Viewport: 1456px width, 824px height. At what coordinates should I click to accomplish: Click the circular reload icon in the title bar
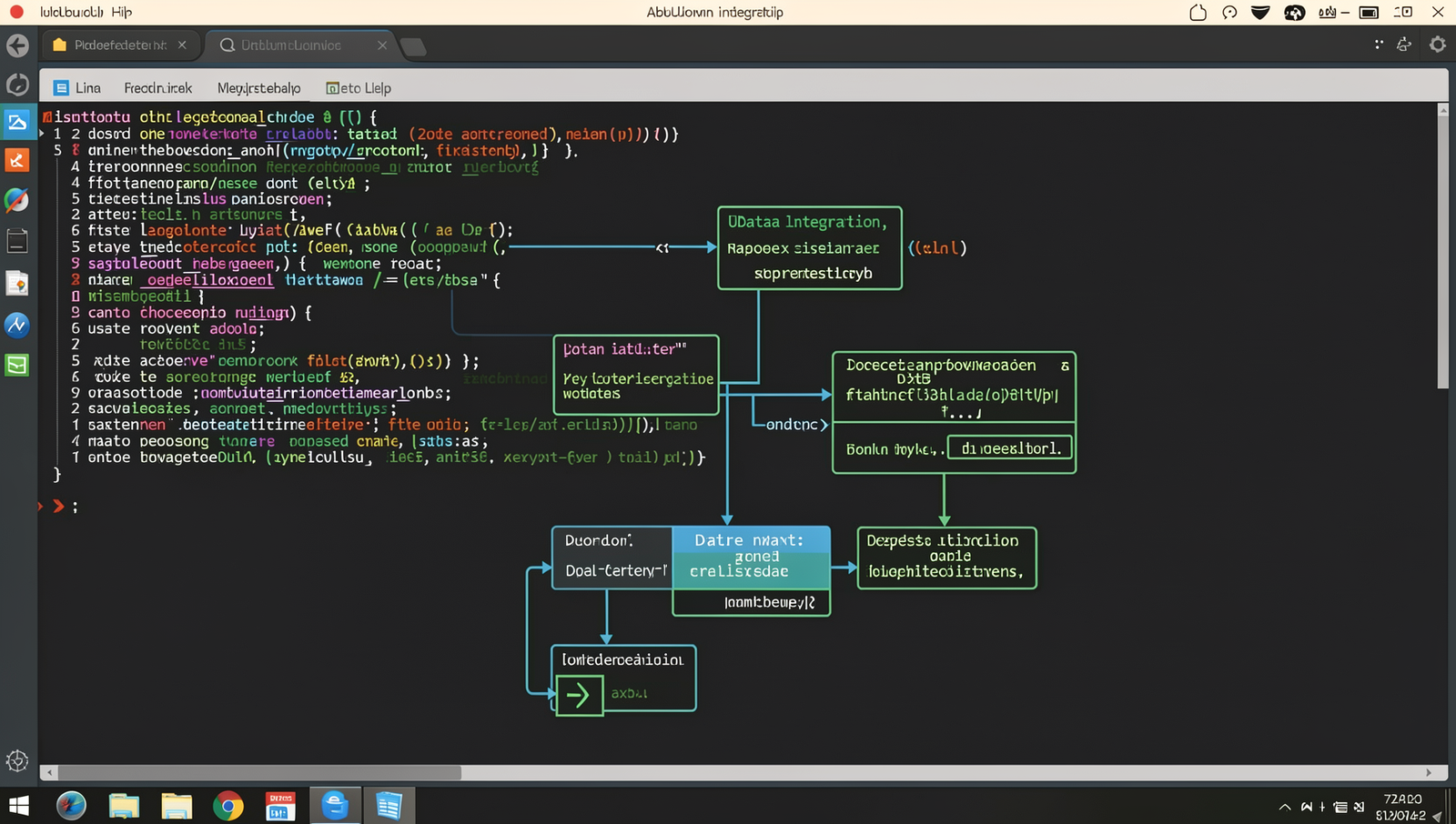coord(1229,13)
